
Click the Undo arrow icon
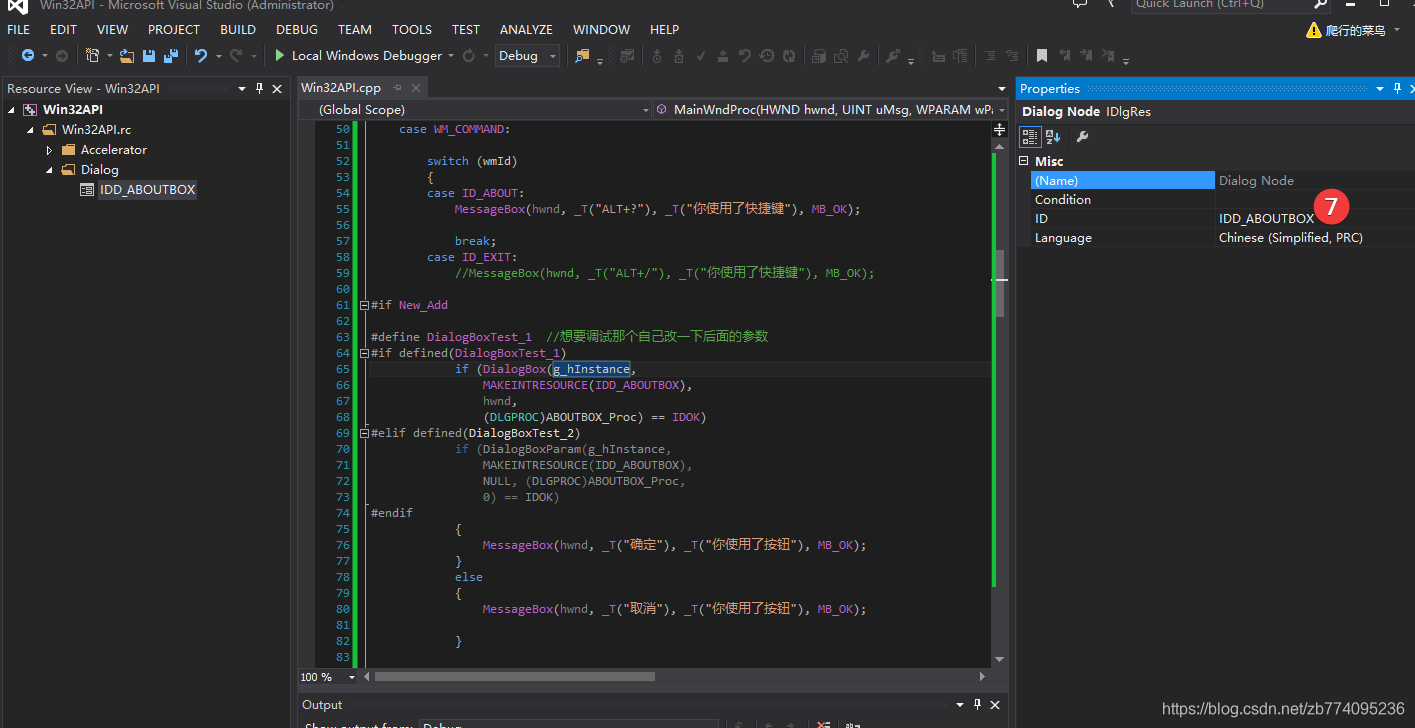point(201,56)
